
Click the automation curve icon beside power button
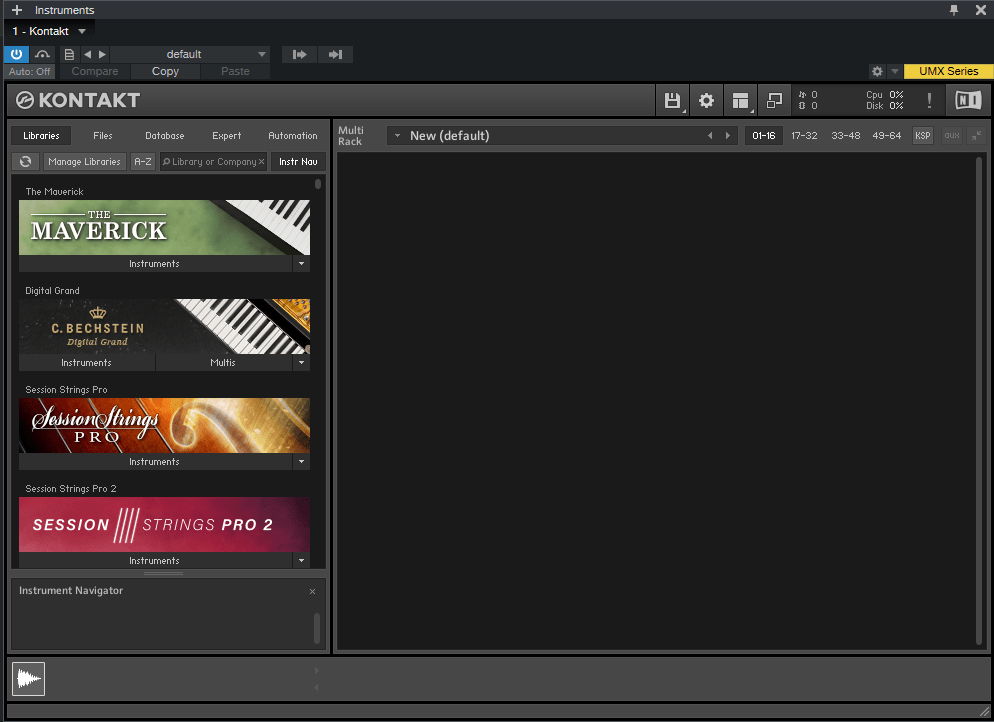[x=42, y=55]
